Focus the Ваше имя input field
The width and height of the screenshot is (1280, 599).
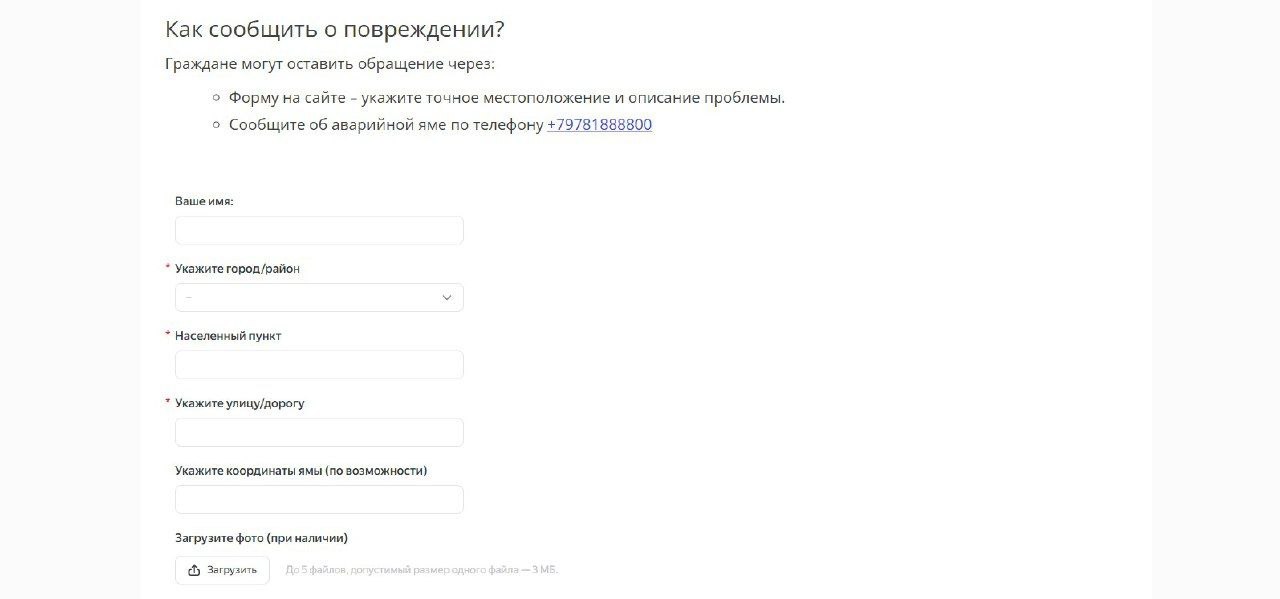click(319, 231)
